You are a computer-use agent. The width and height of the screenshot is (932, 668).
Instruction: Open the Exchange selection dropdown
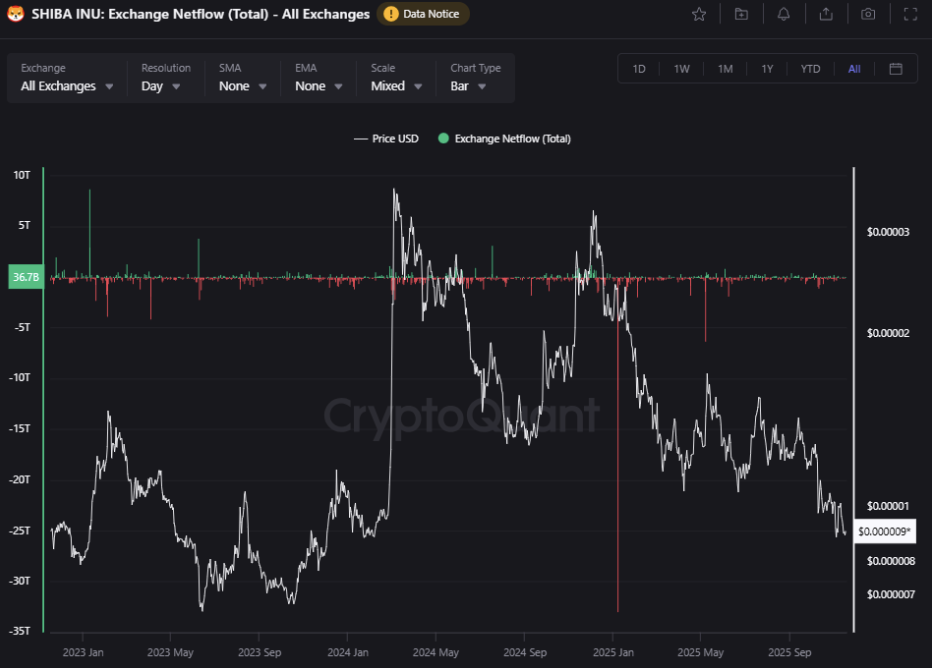[66, 86]
